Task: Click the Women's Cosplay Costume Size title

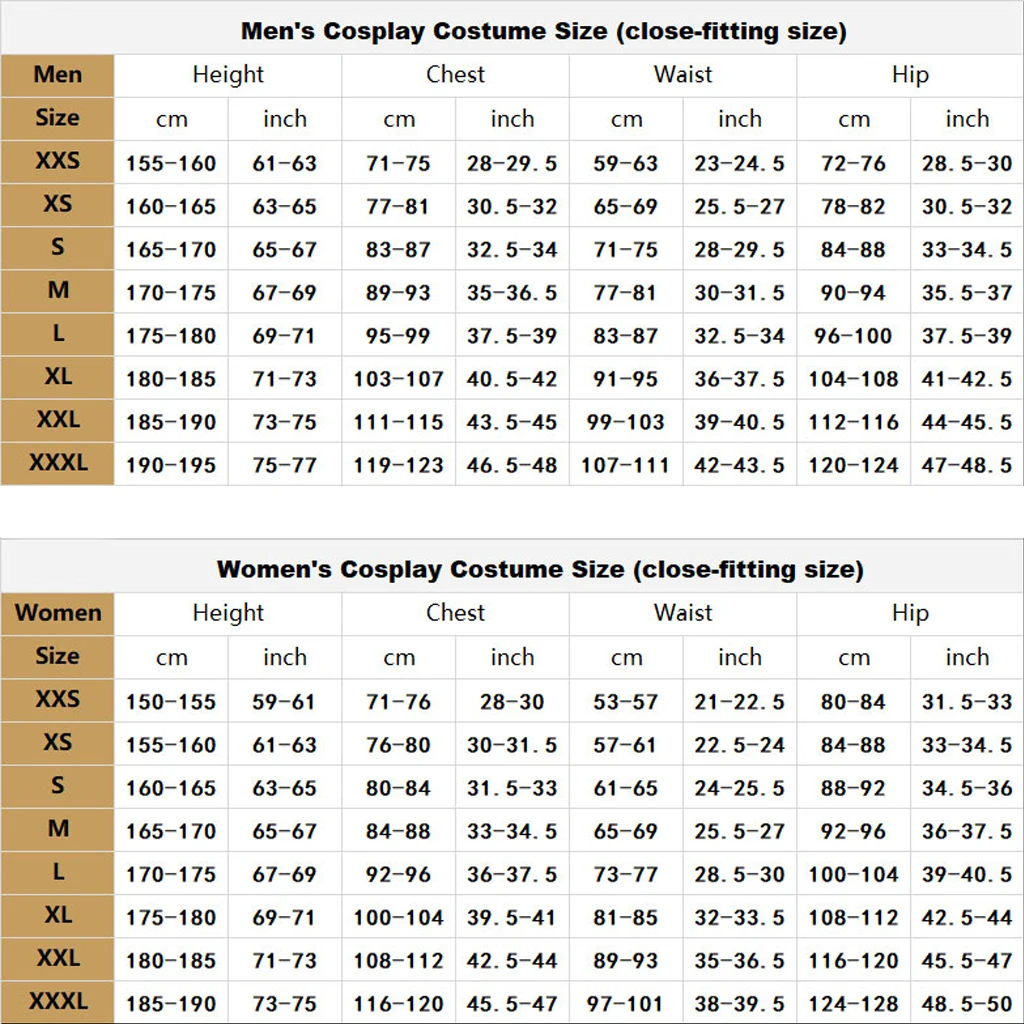Action: (540, 569)
